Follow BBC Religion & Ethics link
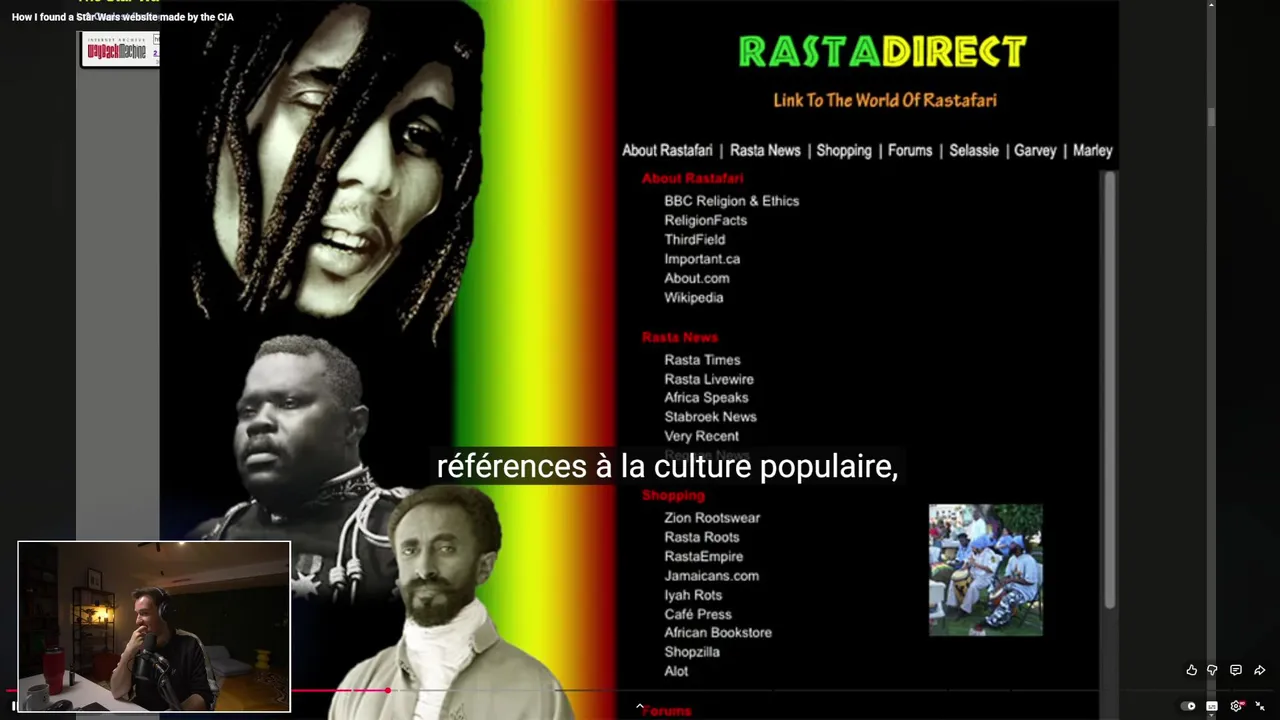The width and height of the screenshot is (1280, 720). click(732, 201)
